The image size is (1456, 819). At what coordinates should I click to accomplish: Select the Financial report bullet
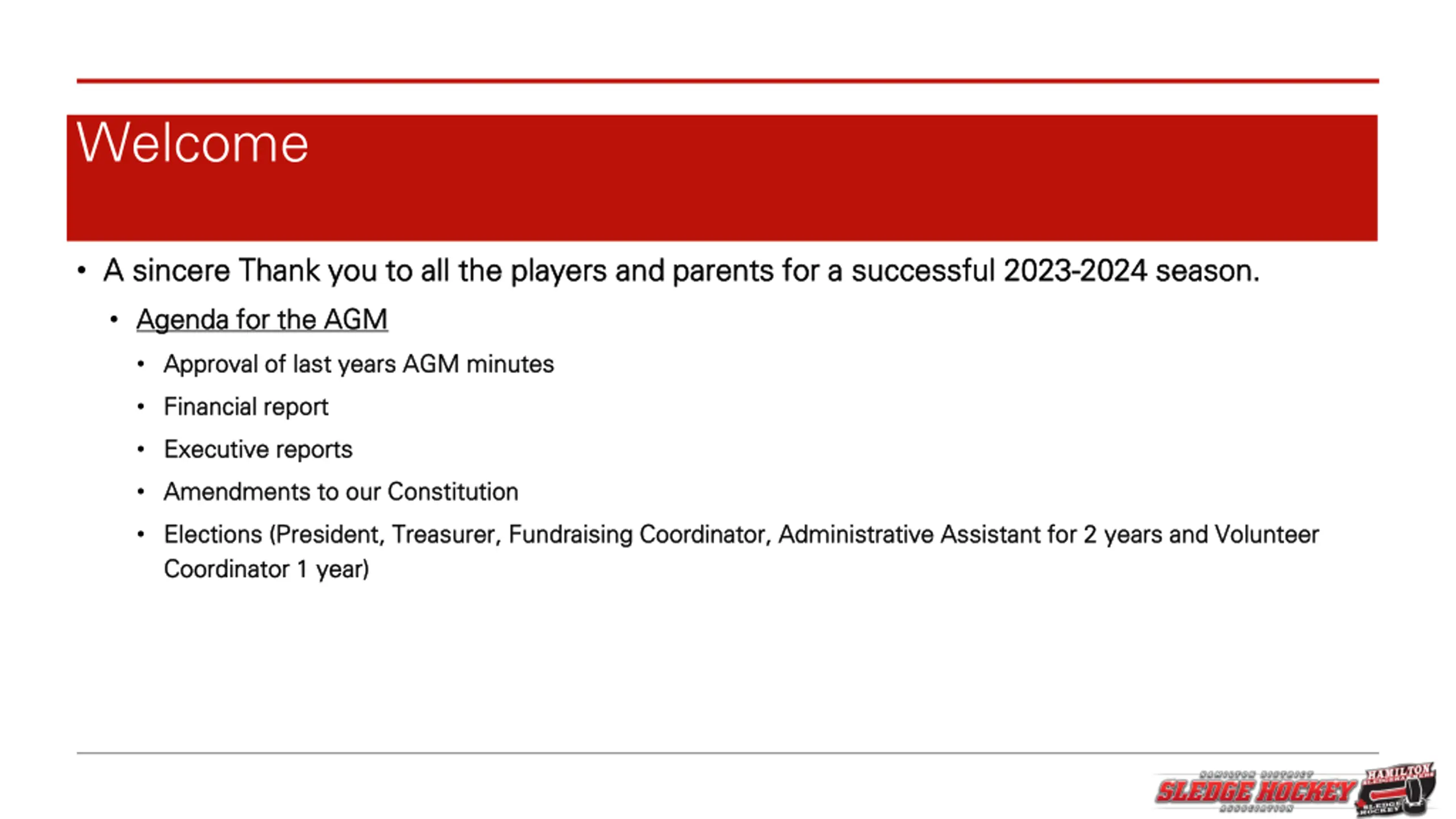pos(246,407)
